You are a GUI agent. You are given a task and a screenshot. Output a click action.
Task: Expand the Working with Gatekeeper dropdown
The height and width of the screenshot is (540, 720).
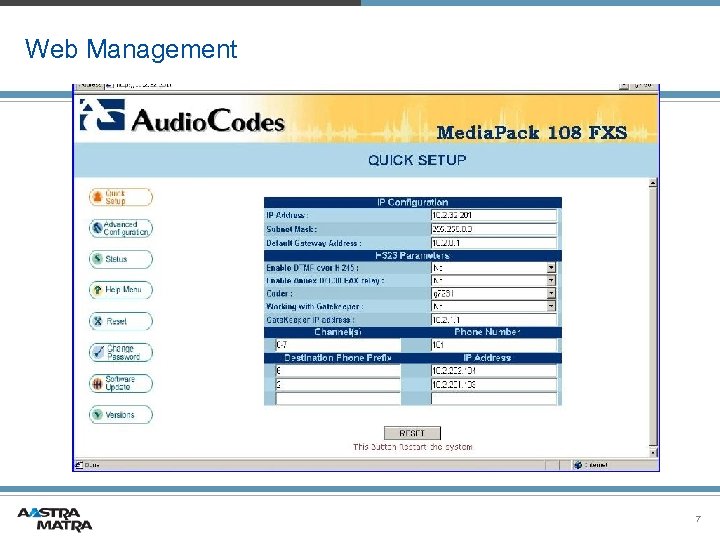point(551,306)
